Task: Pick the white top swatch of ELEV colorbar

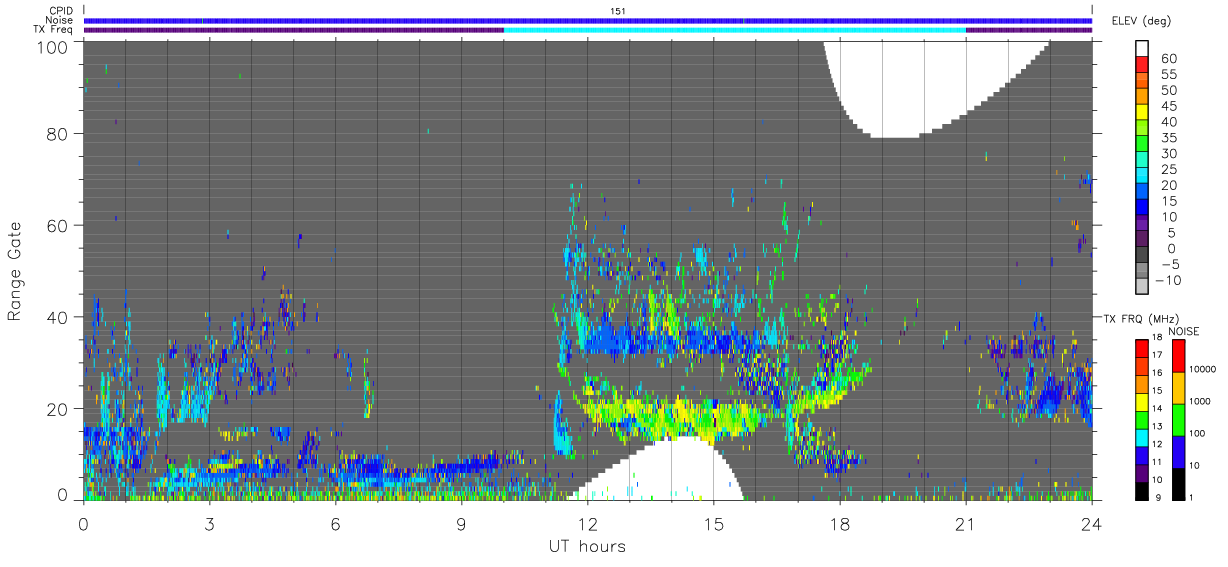Action: click(x=1143, y=49)
